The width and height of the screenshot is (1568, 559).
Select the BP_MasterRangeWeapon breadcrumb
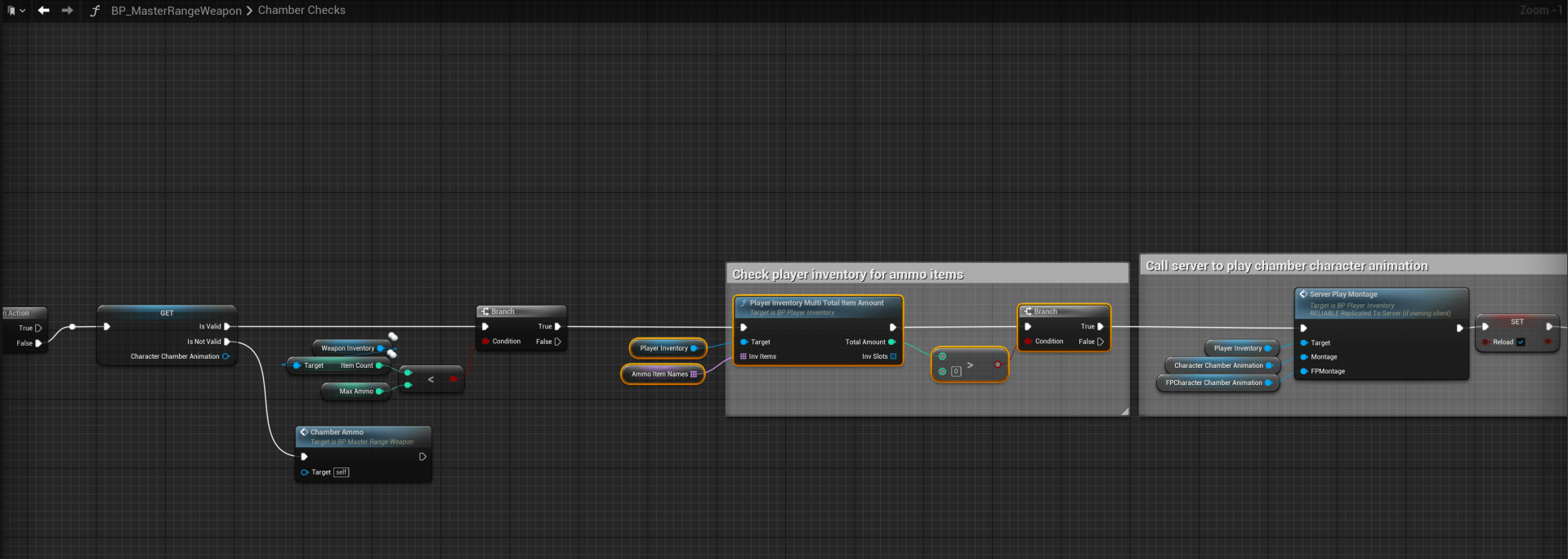[x=176, y=11]
